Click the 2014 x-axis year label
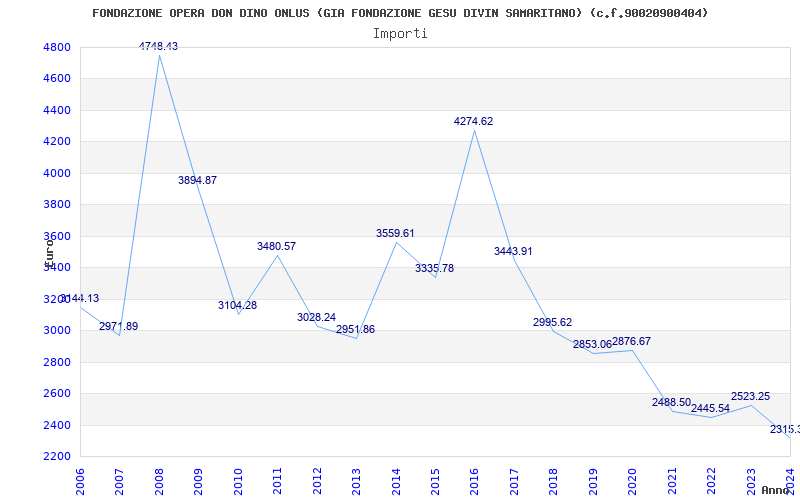The image size is (800, 500). click(x=396, y=482)
